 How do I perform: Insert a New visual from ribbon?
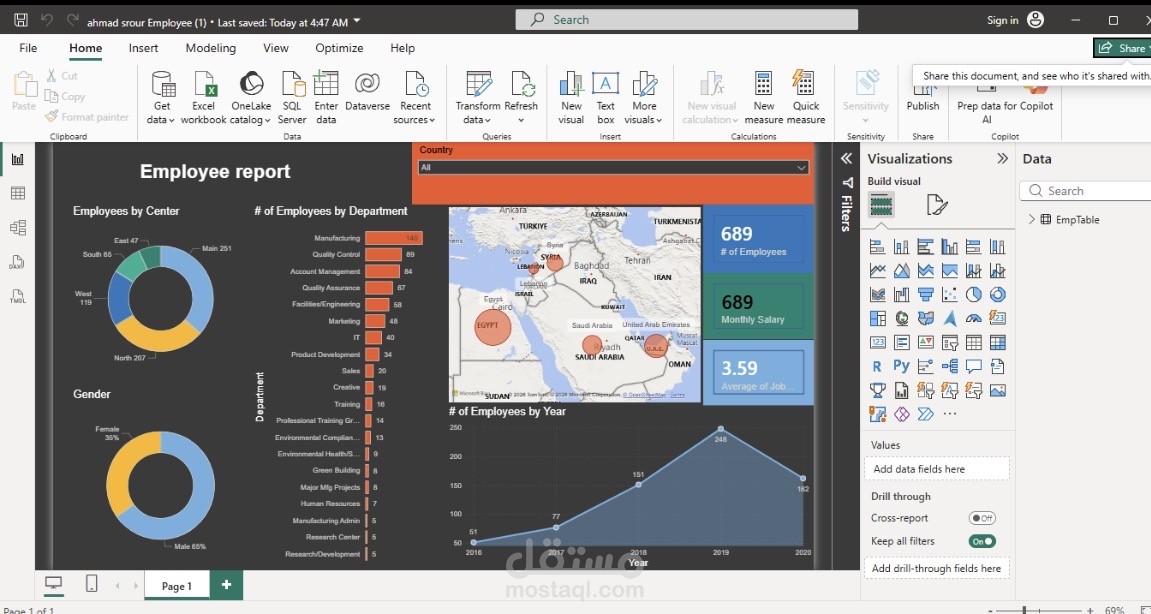tap(571, 98)
